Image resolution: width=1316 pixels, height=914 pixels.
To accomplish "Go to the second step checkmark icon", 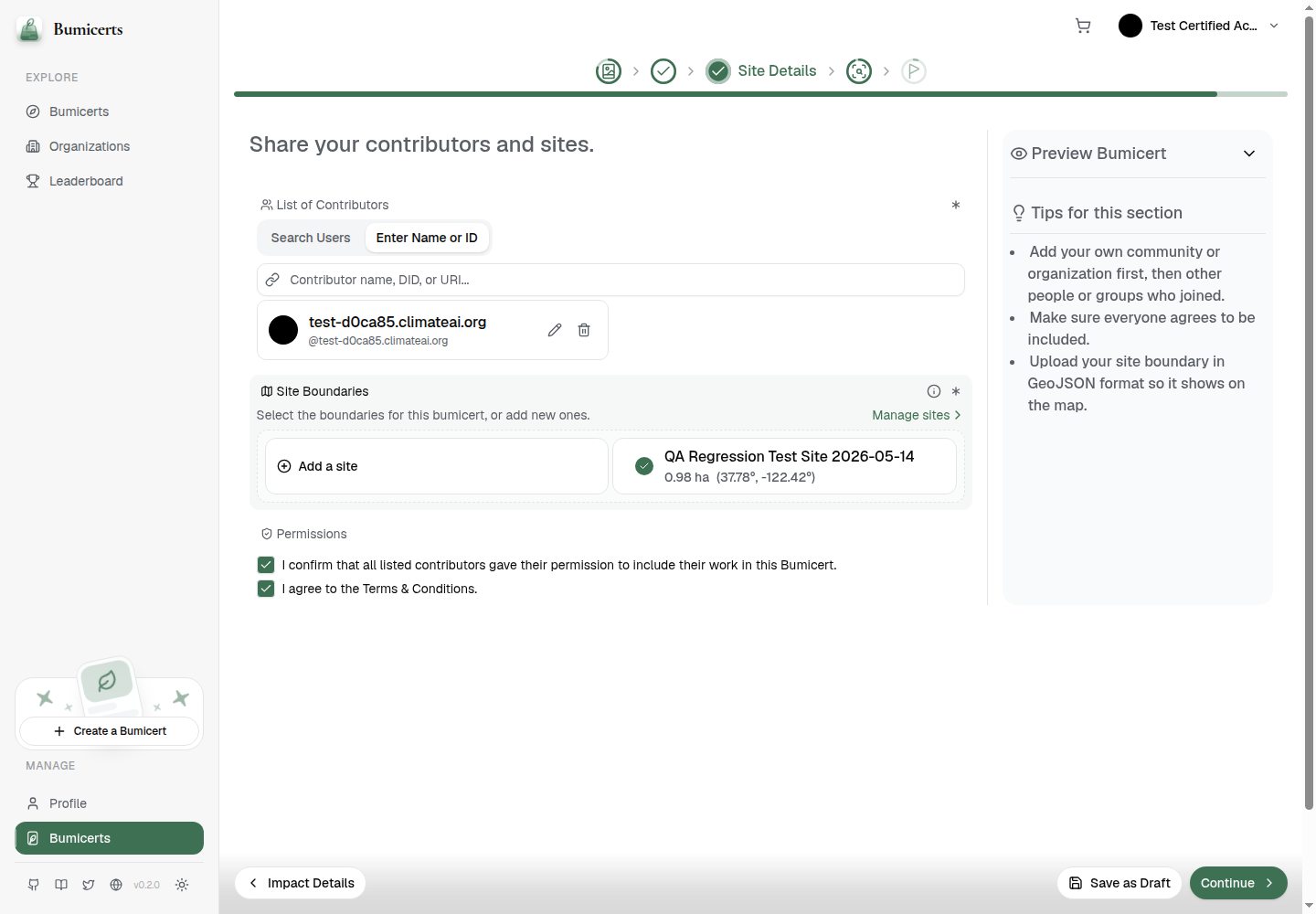I will tap(663, 71).
